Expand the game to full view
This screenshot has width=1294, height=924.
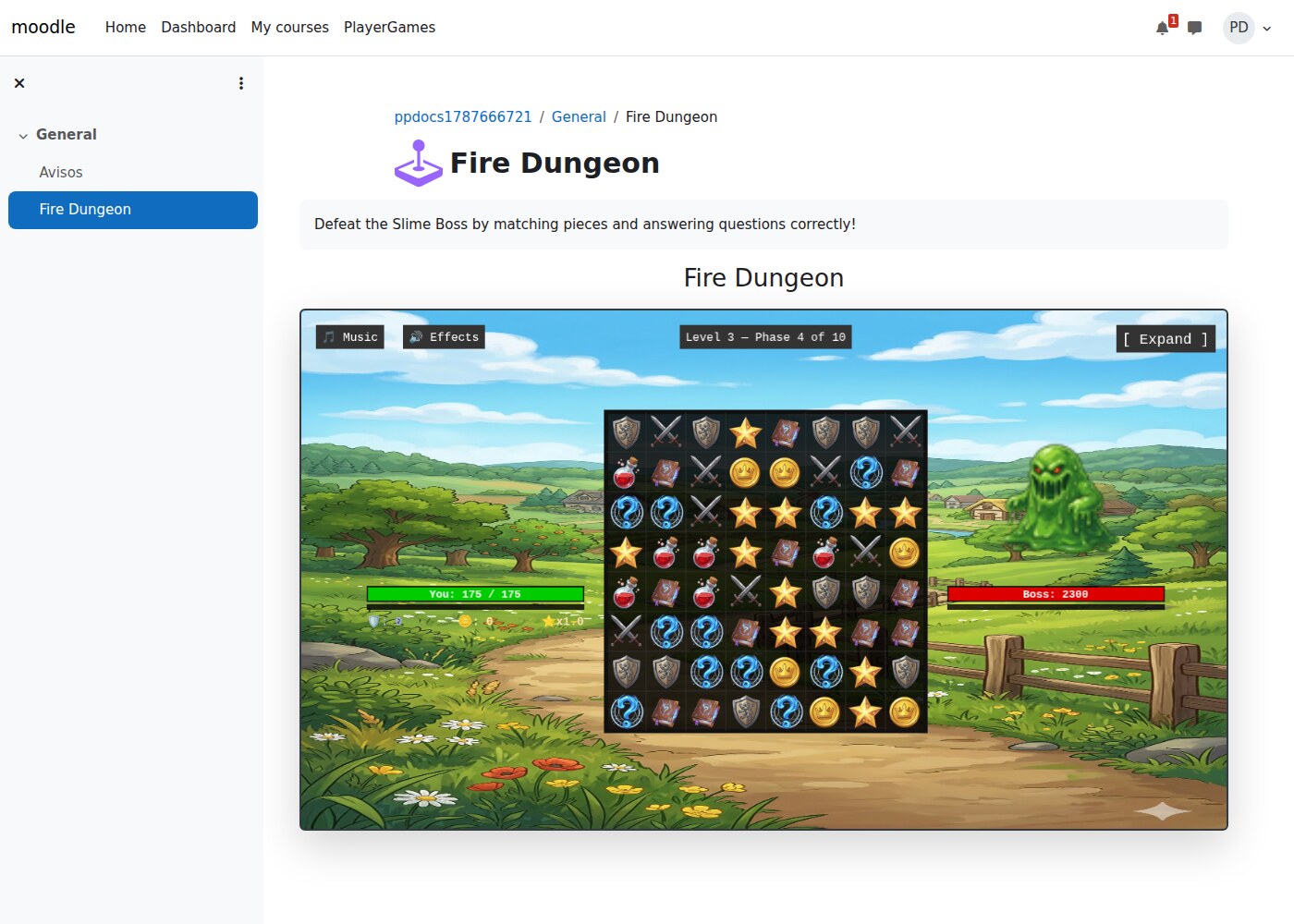point(1166,339)
